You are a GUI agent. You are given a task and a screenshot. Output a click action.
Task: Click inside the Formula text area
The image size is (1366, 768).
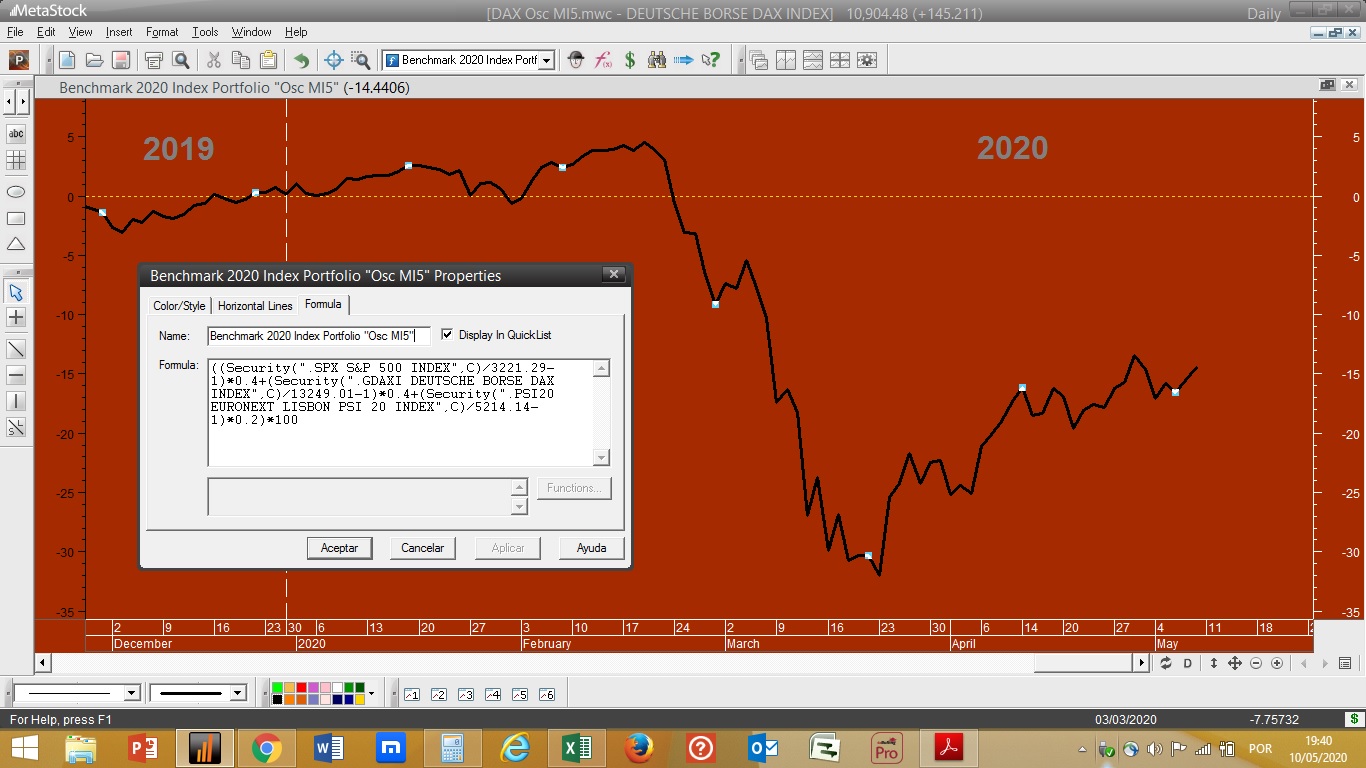tap(401, 412)
